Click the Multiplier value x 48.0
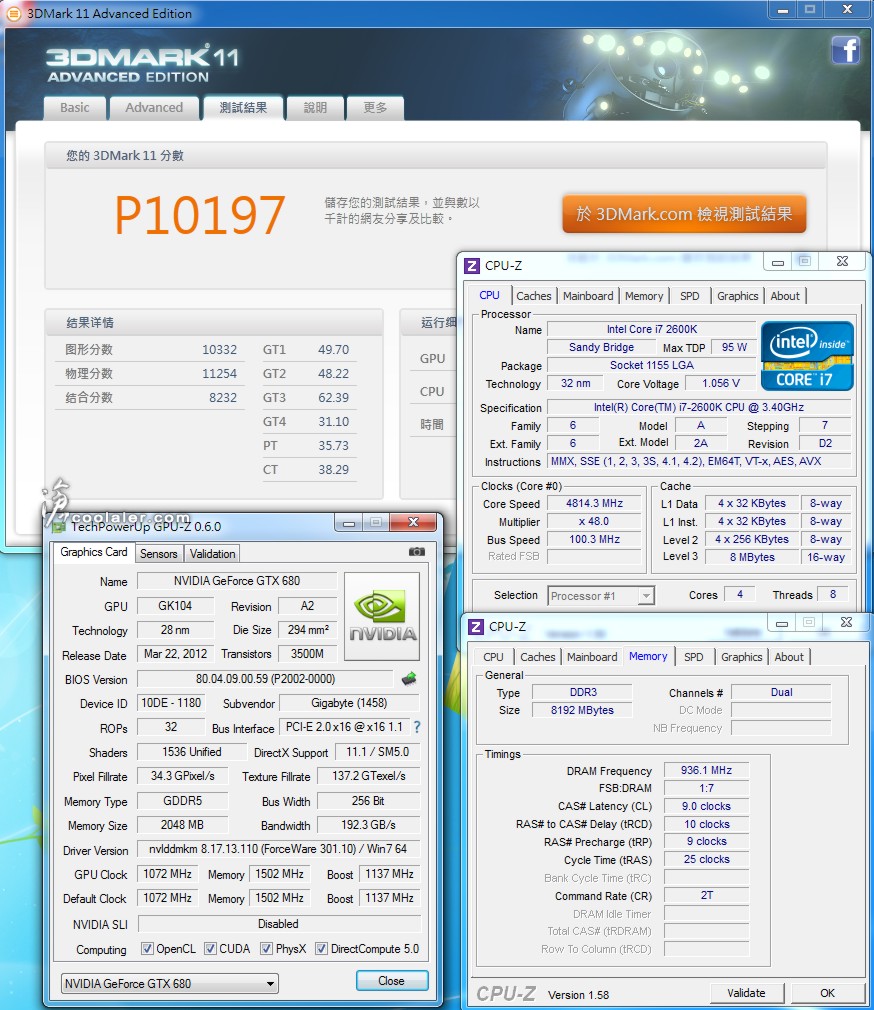This screenshot has width=874, height=1010. point(594,522)
